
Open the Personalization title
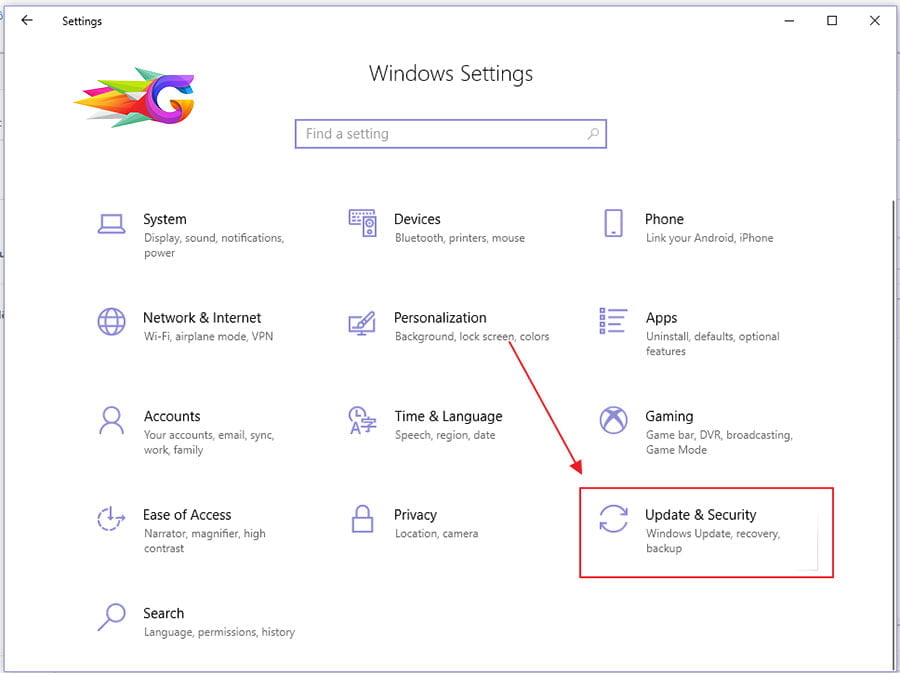[x=440, y=318]
